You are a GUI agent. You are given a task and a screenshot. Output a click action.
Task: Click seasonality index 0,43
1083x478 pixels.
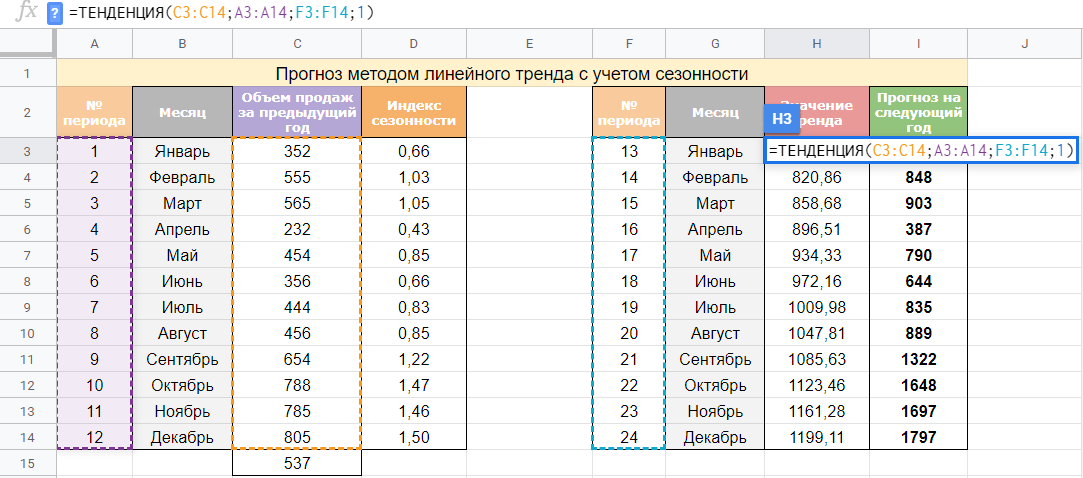click(x=414, y=229)
